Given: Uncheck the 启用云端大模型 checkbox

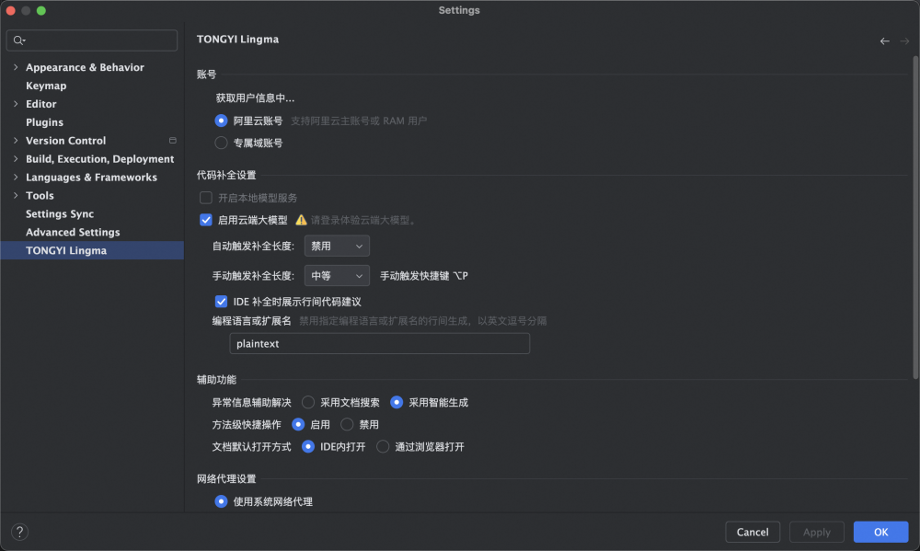Looking at the screenshot, I should 206,220.
